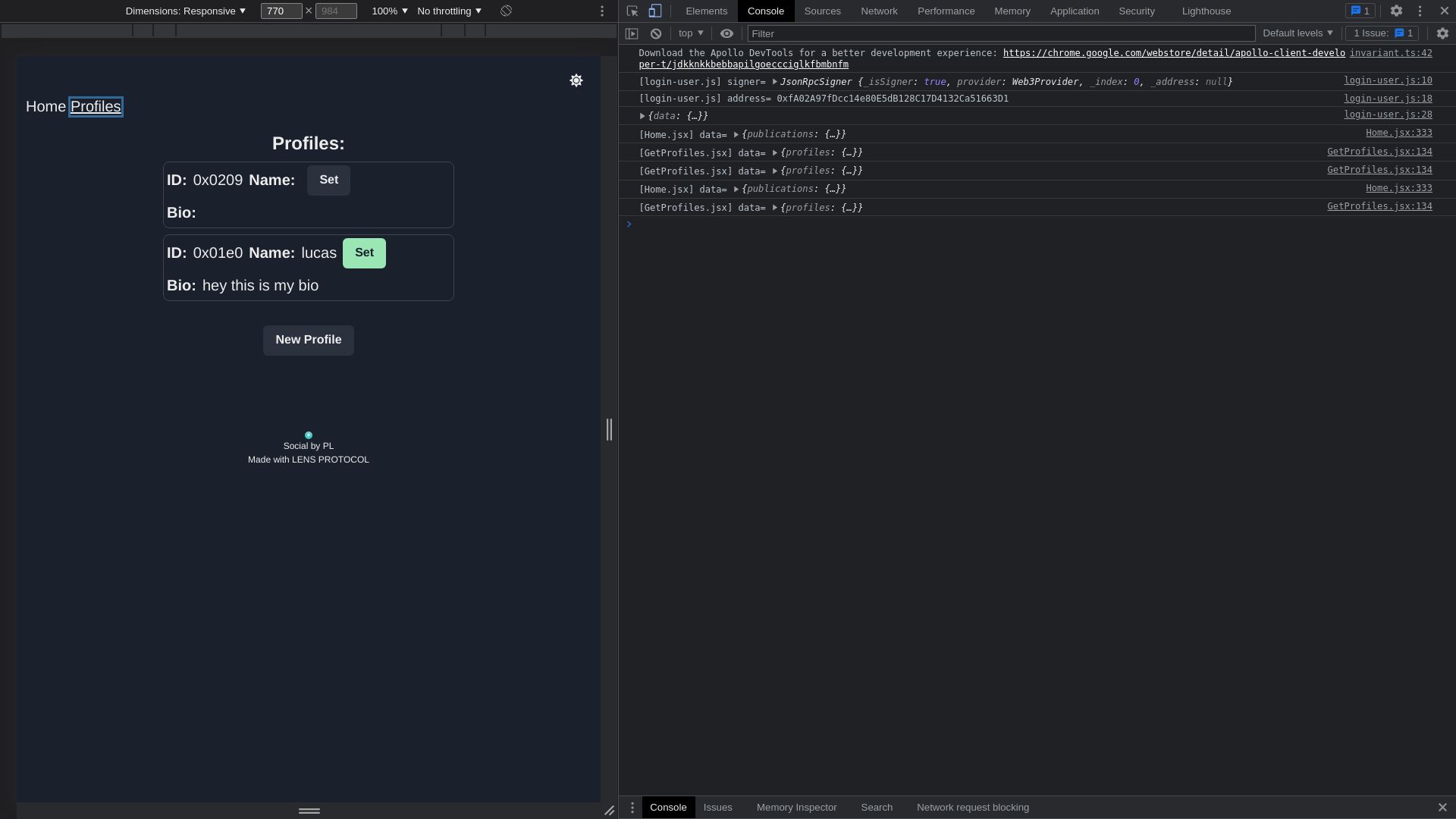Open Network request blocking drawer tab
The height and width of the screenshot is (819, 1456).
(x=973, y=808)
